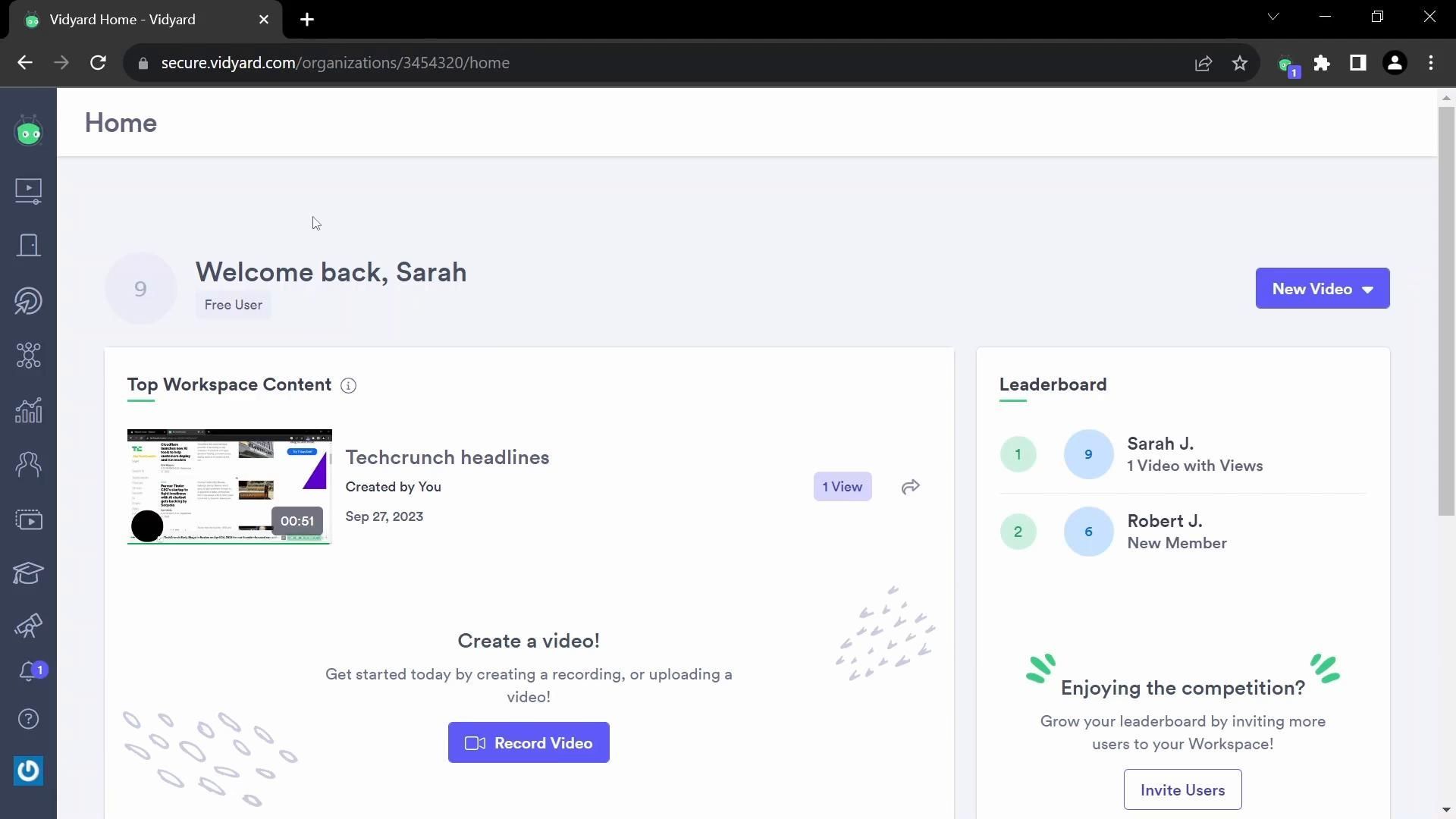Open the rocket launch sidebar icon

tap(28, 626)
